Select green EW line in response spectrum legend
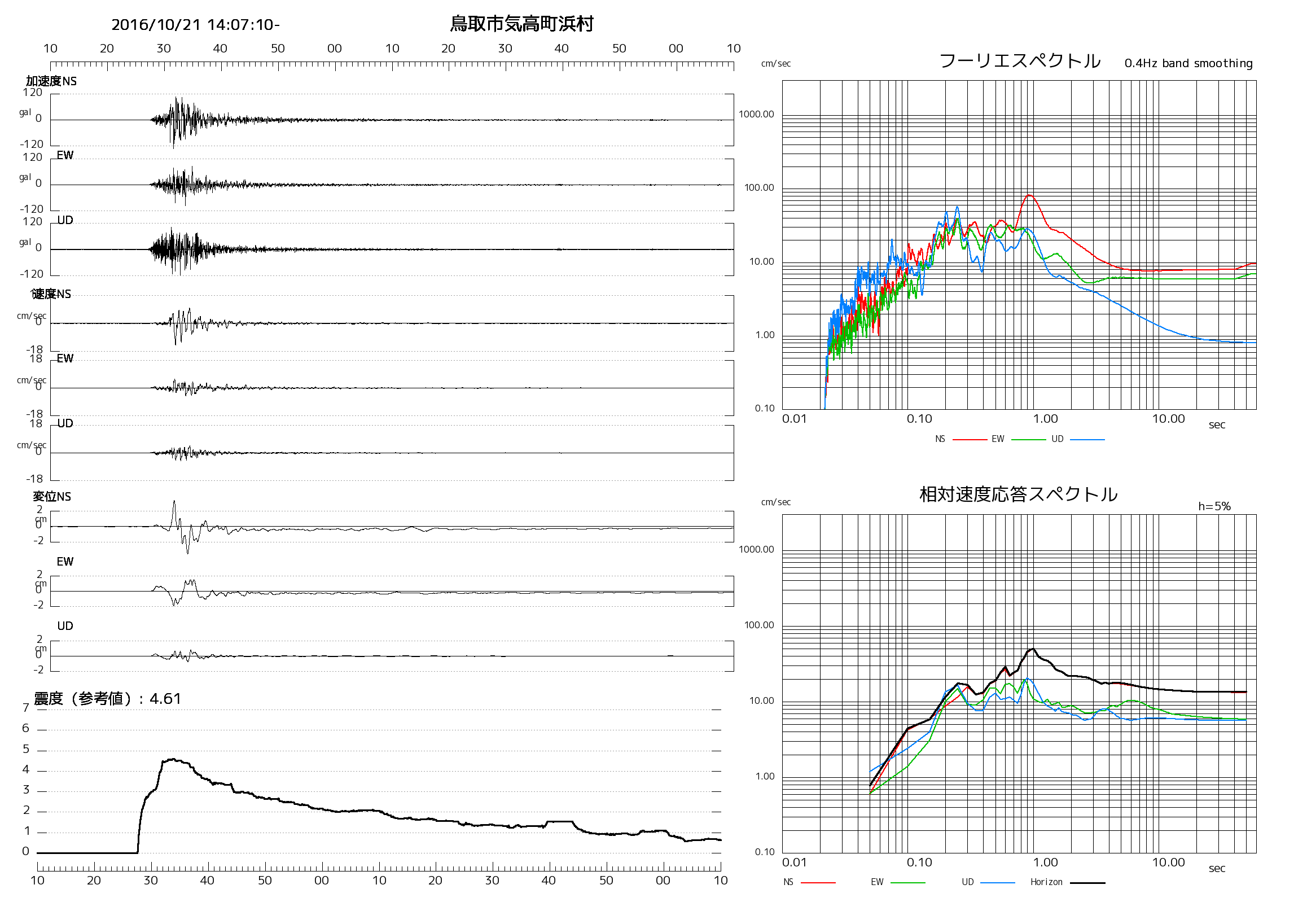Image resolution: width=1307 pixels, height=924 pixels. click(x=907, y=883)
